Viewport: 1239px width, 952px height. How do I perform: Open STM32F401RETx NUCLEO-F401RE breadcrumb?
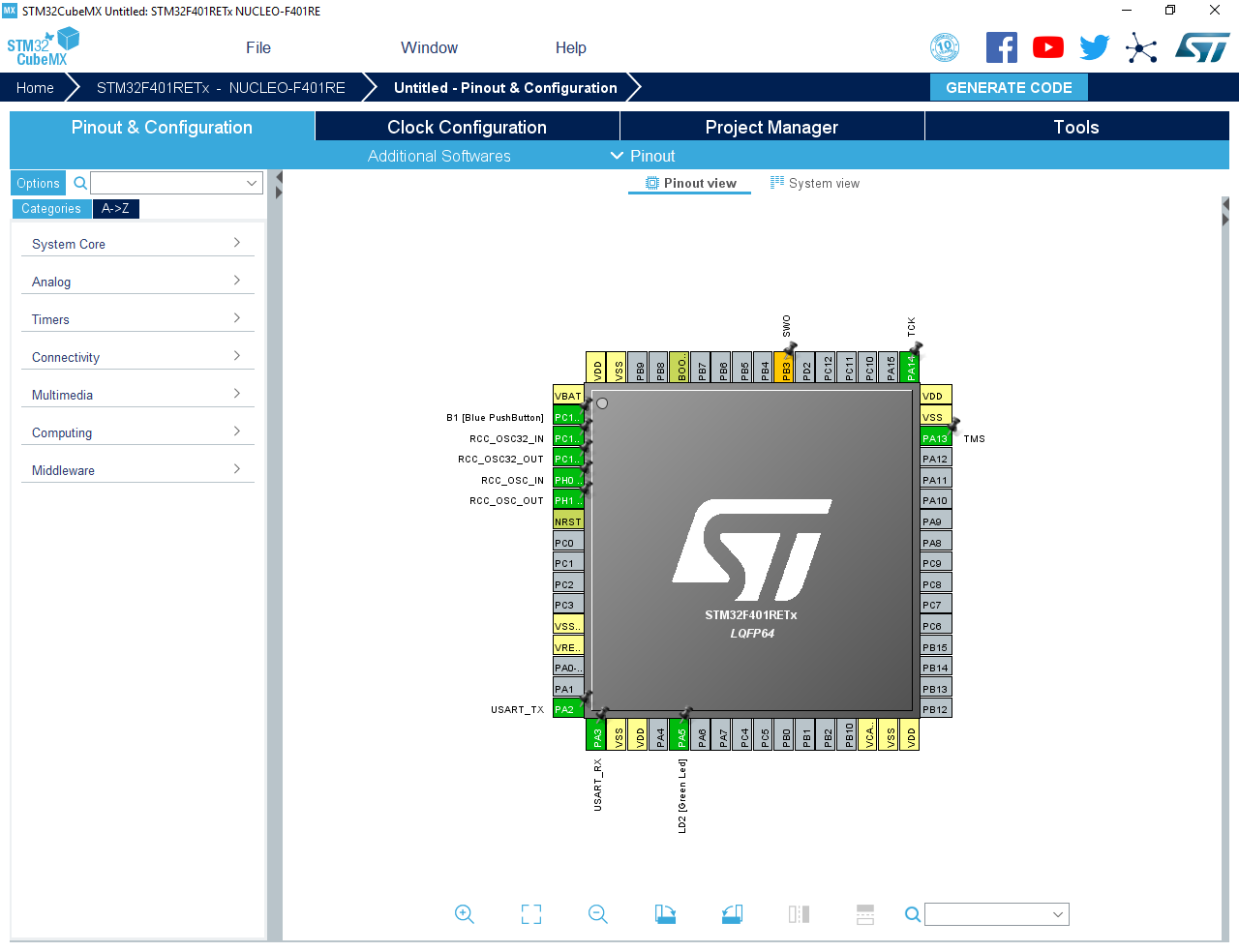coord(221,87)
